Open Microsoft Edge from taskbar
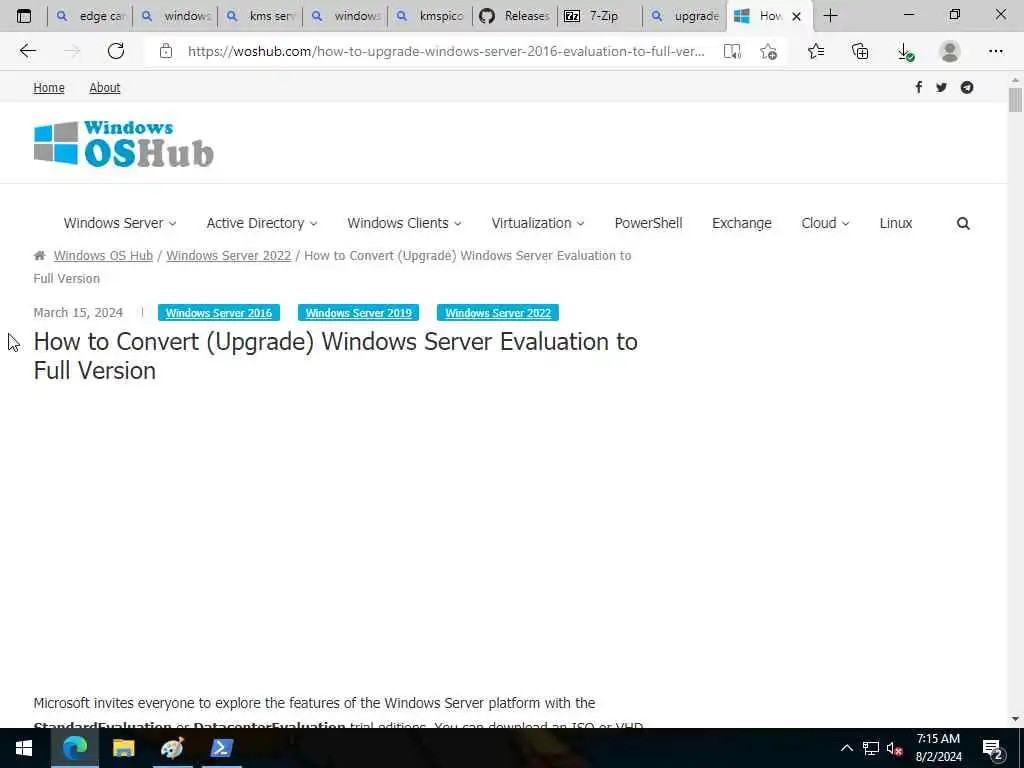Image resolution: width=1024 pixels, height=768 pixels. click(74, 748)
